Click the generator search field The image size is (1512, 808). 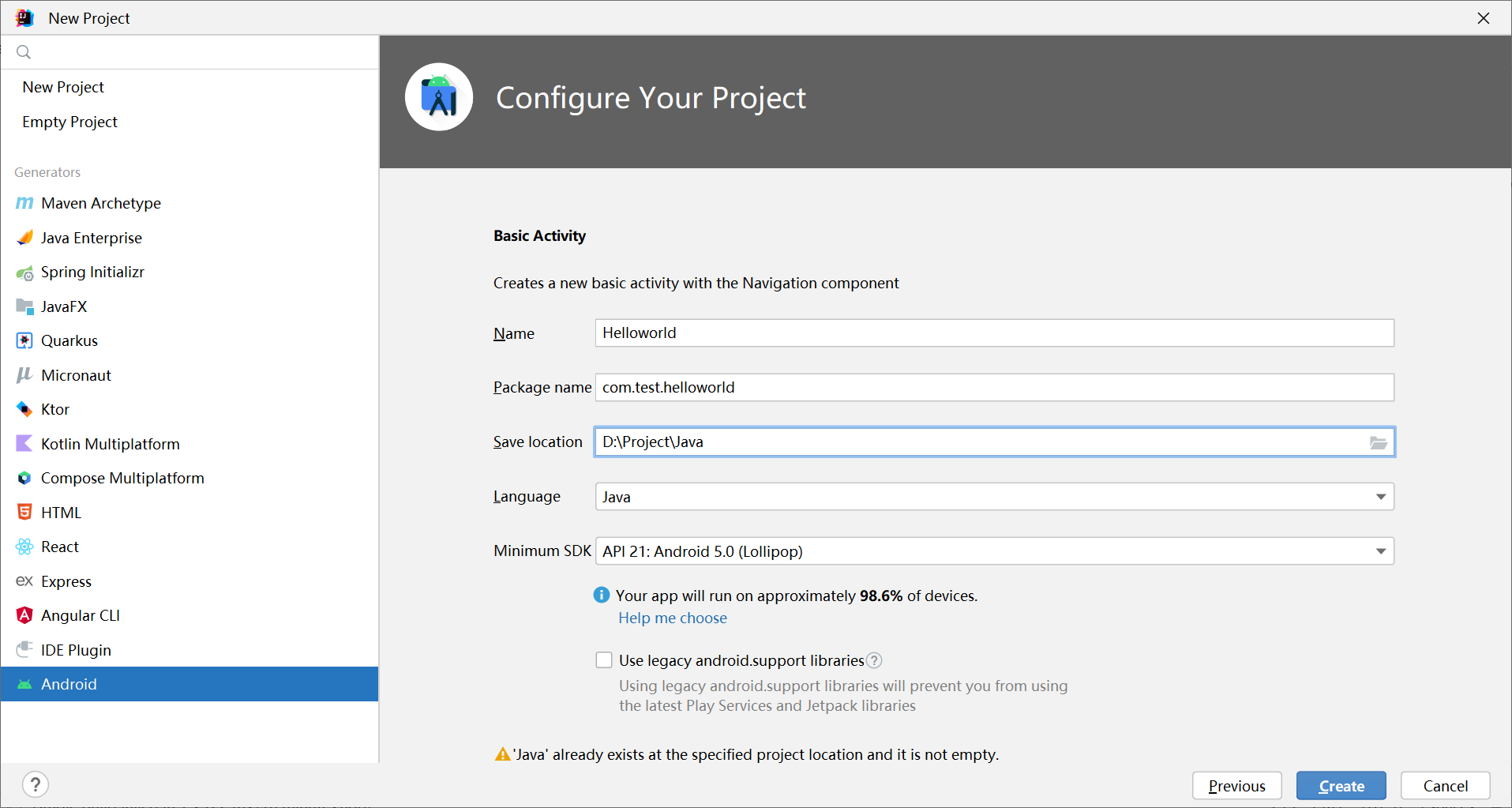click(189, 52)
